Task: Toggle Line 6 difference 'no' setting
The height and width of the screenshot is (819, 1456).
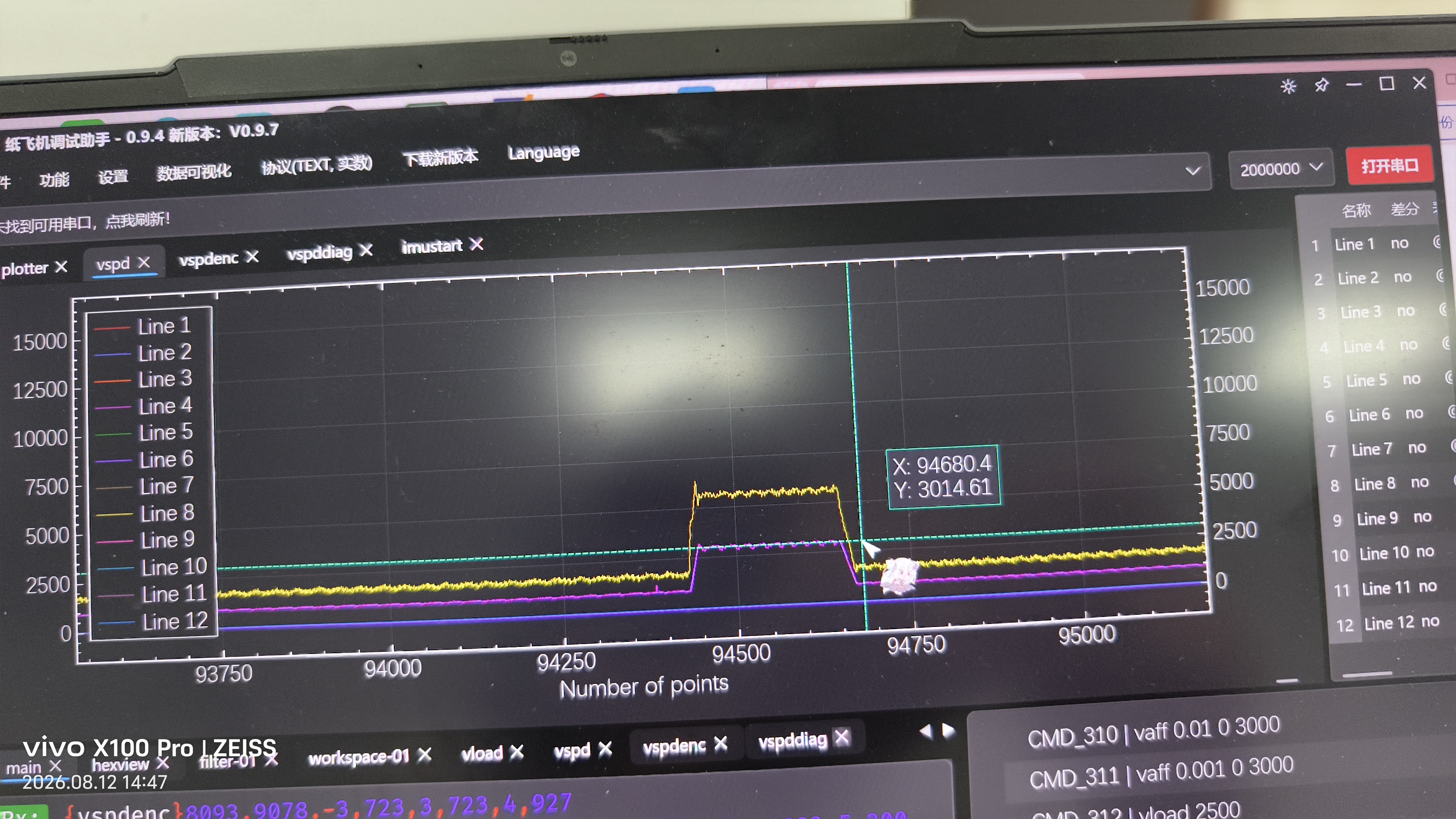Action: pyautogui.click(x=1414, y=414)
